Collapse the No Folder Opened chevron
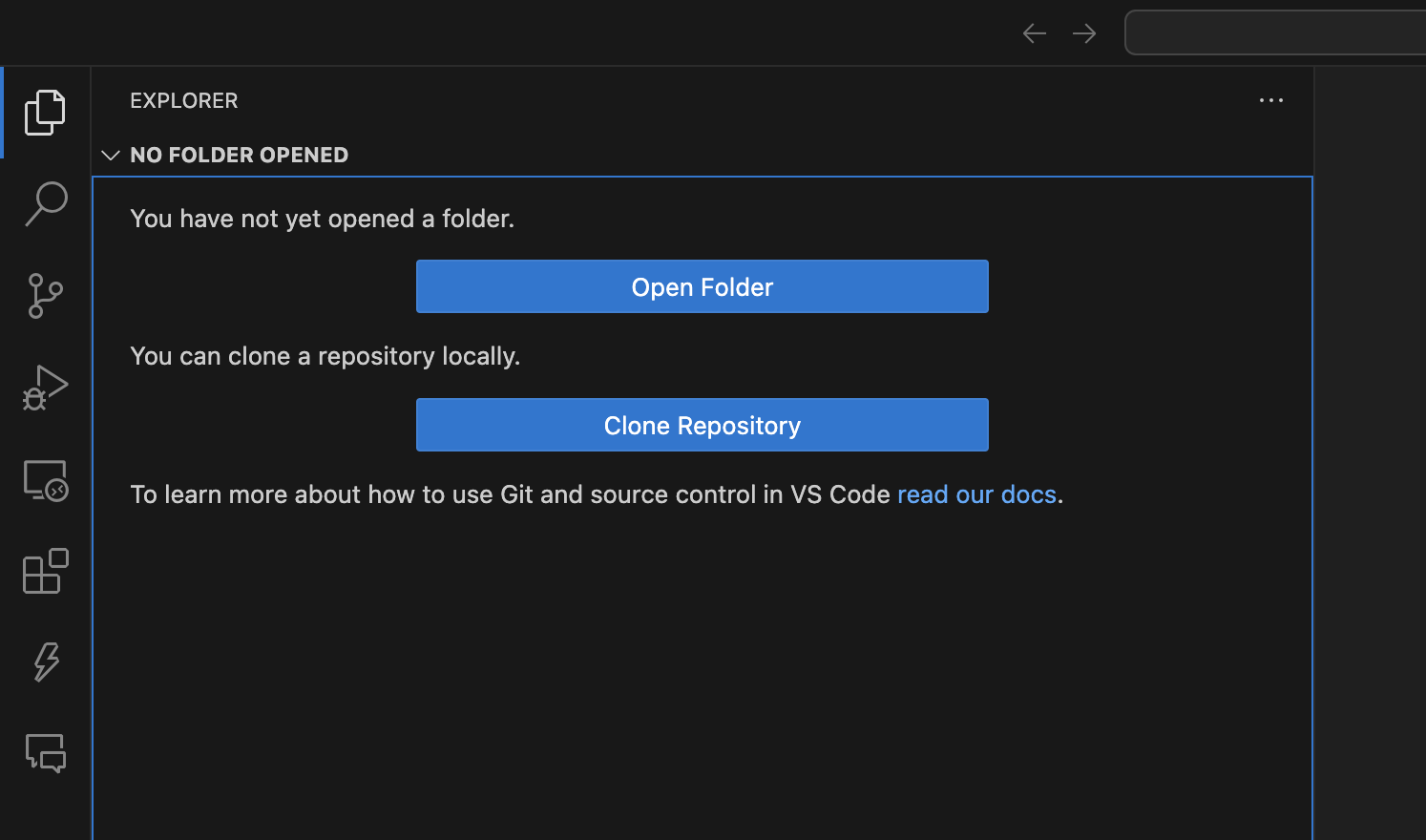This screenshot has height=840, width=1426. pos(111,155)
